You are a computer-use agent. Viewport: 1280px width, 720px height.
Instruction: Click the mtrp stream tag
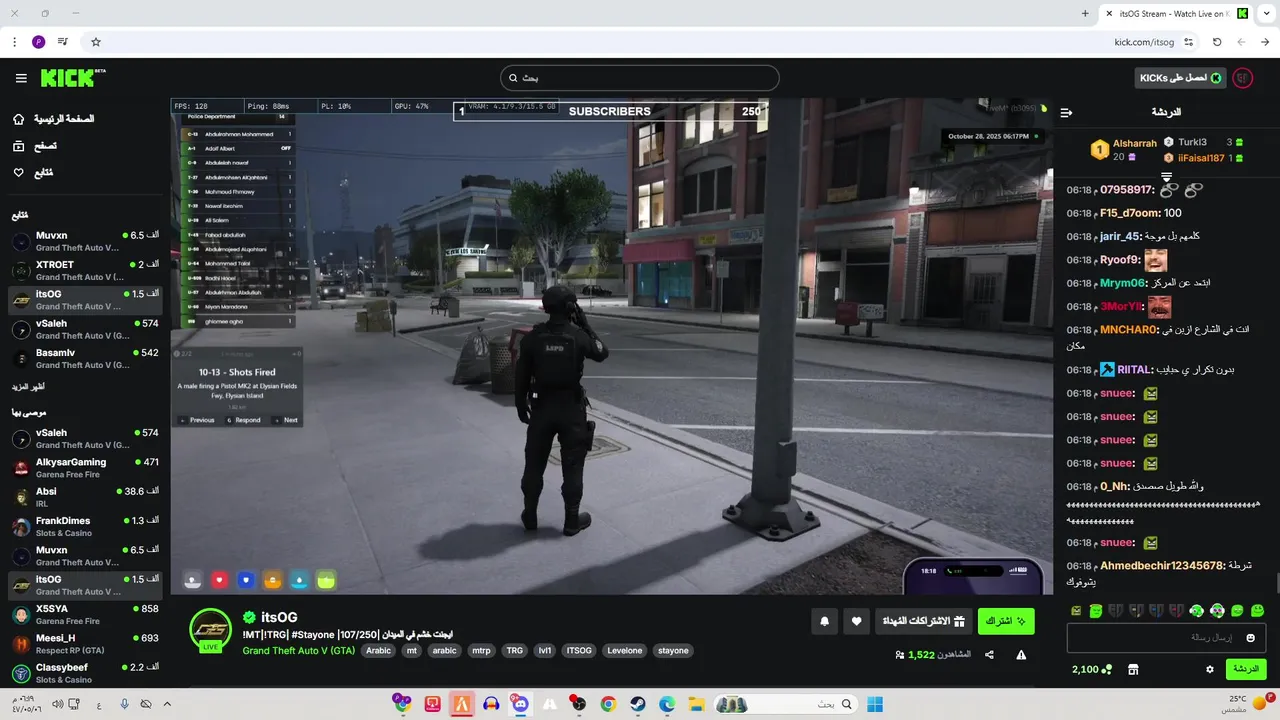[482, 650]
